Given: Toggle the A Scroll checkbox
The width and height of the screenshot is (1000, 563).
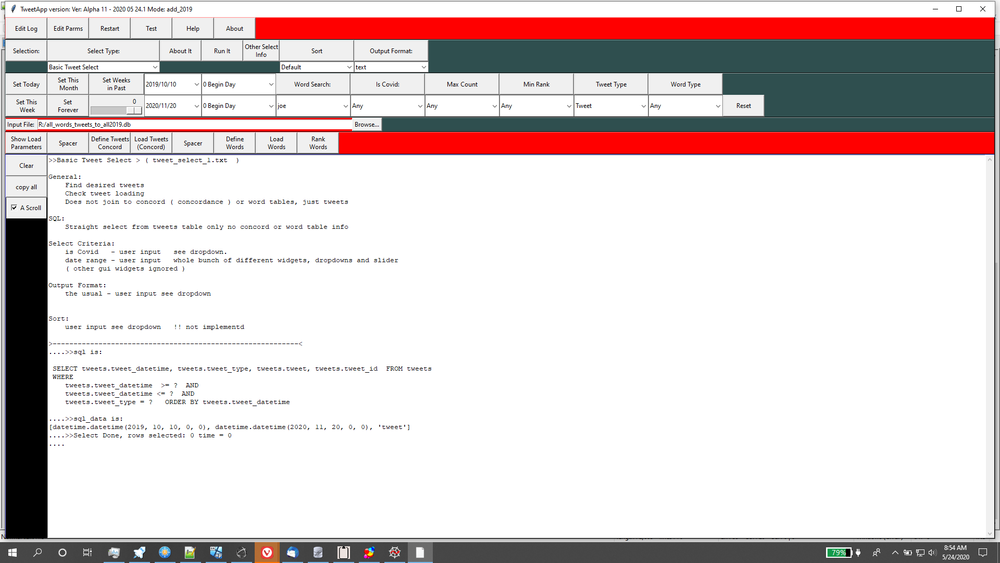Looking at the screenshot, I should 14,208.
